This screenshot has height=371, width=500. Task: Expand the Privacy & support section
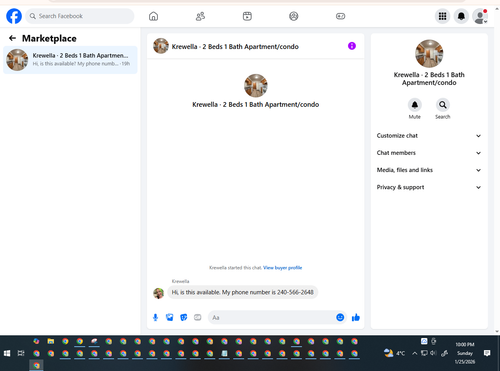(x=429, y=187)
